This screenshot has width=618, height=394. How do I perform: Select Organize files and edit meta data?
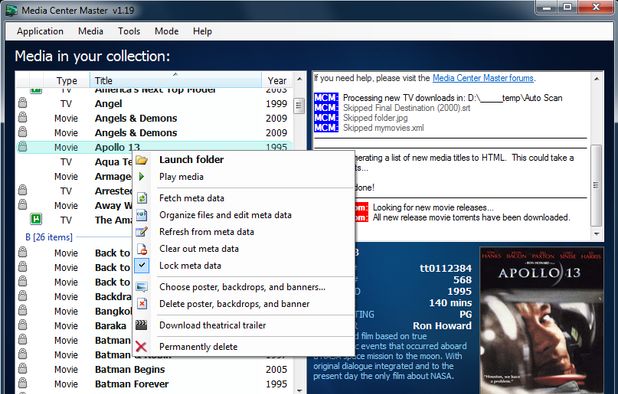[x=244, y=215]
